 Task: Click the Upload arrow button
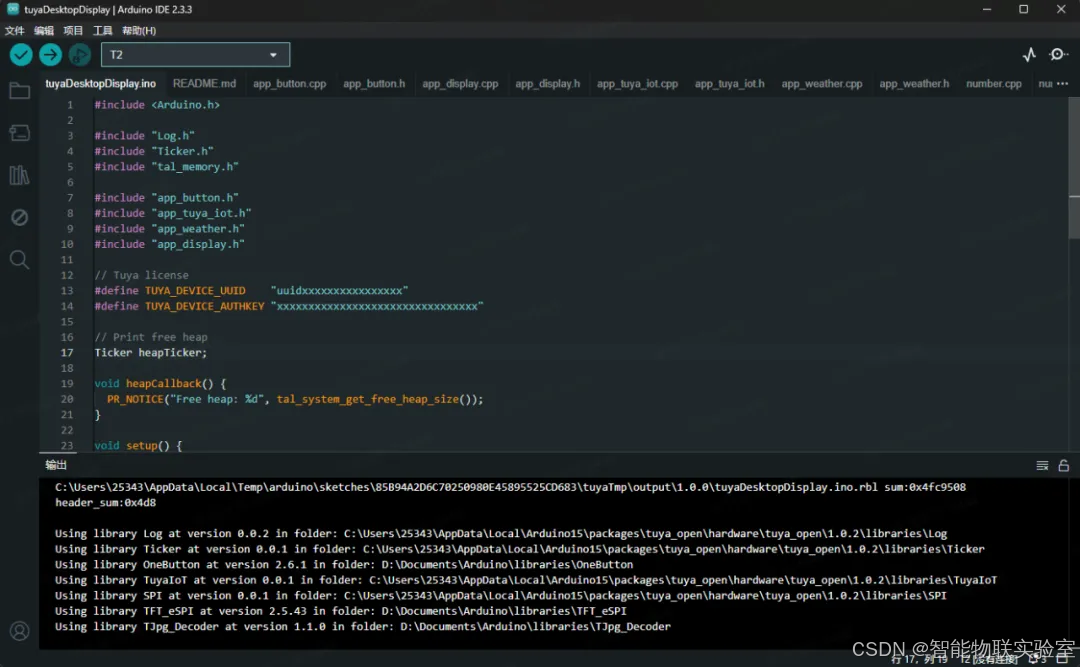point(50,54)
